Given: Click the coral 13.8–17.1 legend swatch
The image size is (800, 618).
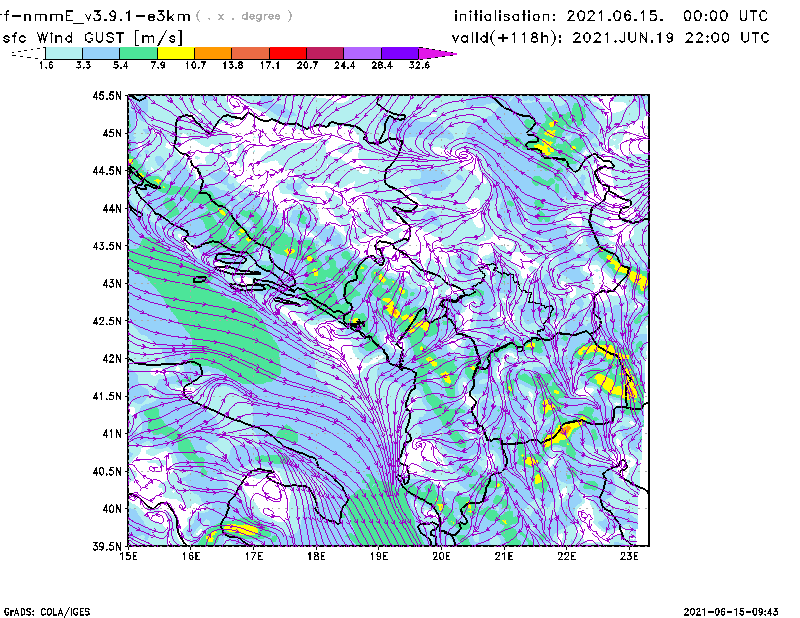Looking at the screenshot, I should click(250, 53).
